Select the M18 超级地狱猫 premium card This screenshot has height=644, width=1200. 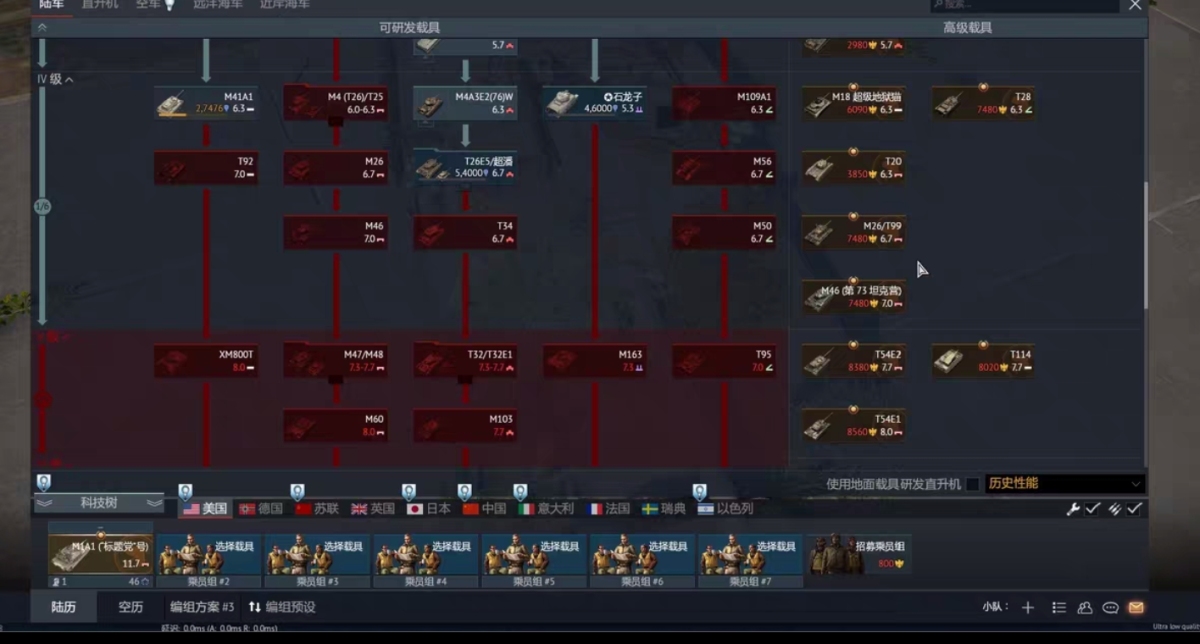point(854,103)
